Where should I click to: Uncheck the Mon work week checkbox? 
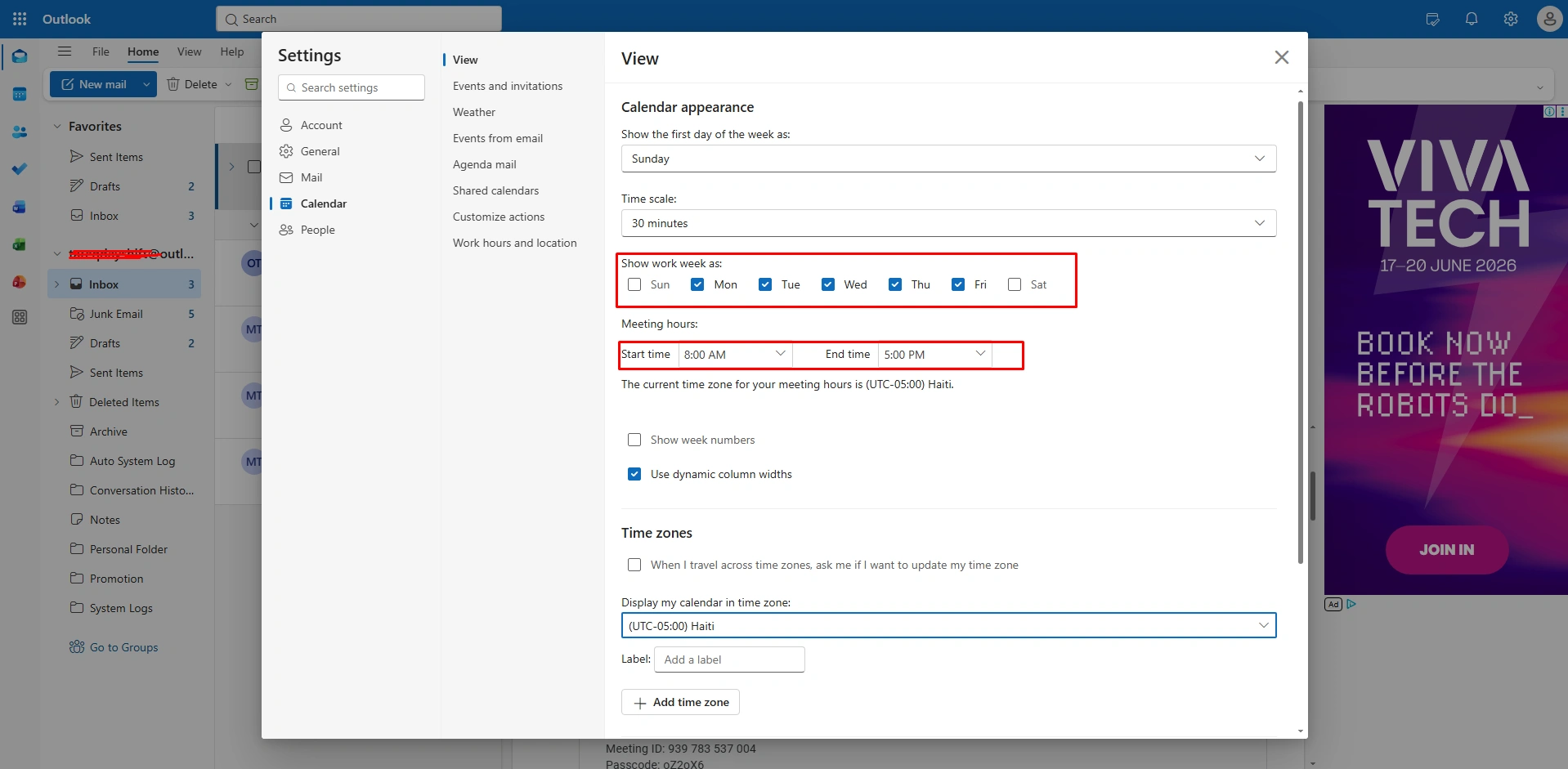697,284
